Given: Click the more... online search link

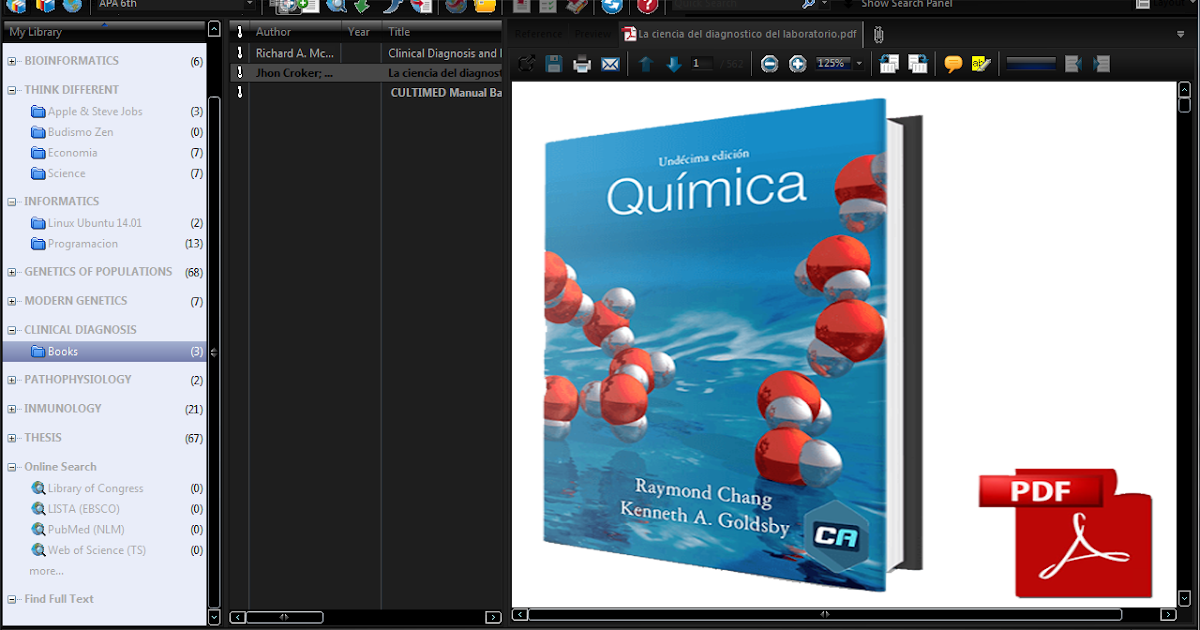Looking at the screenshot, I should [47, 571].
